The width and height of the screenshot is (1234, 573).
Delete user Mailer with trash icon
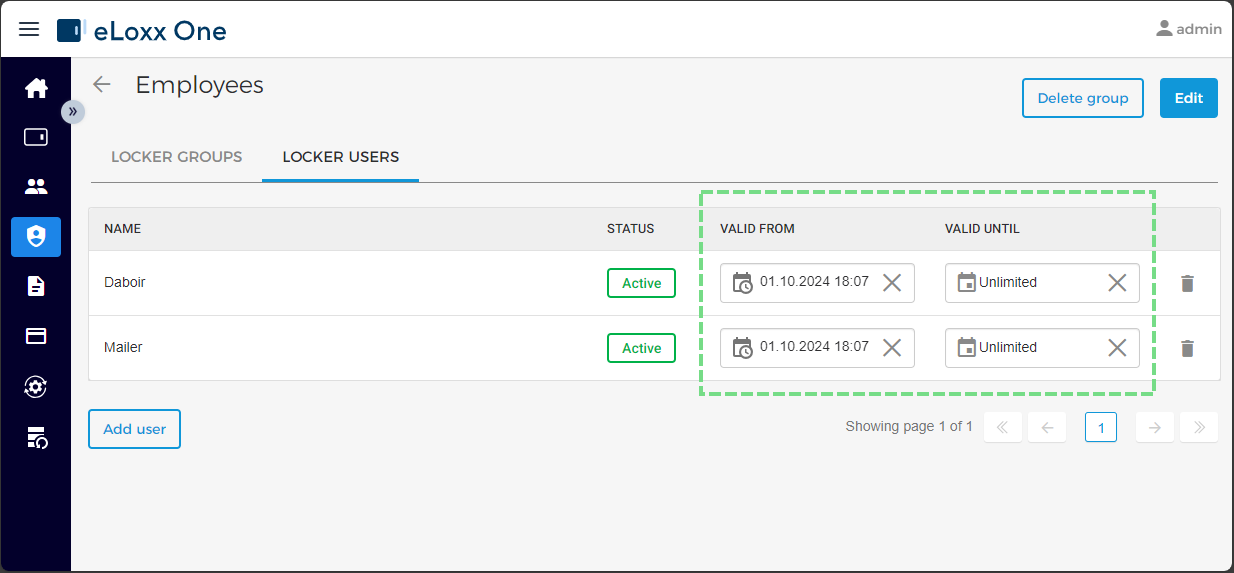click(1187, 348)
